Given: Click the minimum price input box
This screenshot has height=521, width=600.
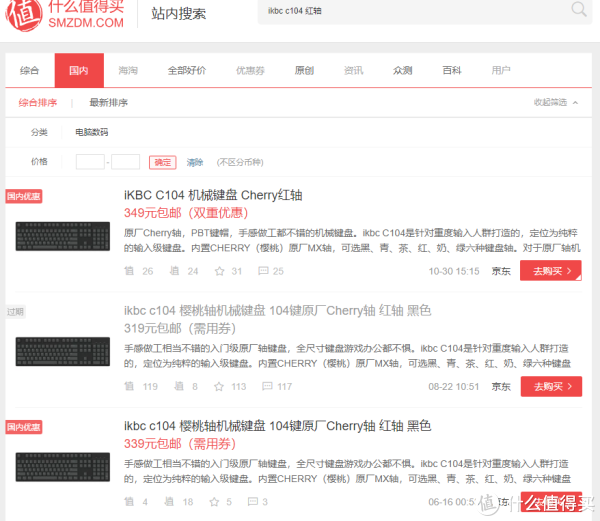Looking at the screenshot, I should [x=90, y=162].
